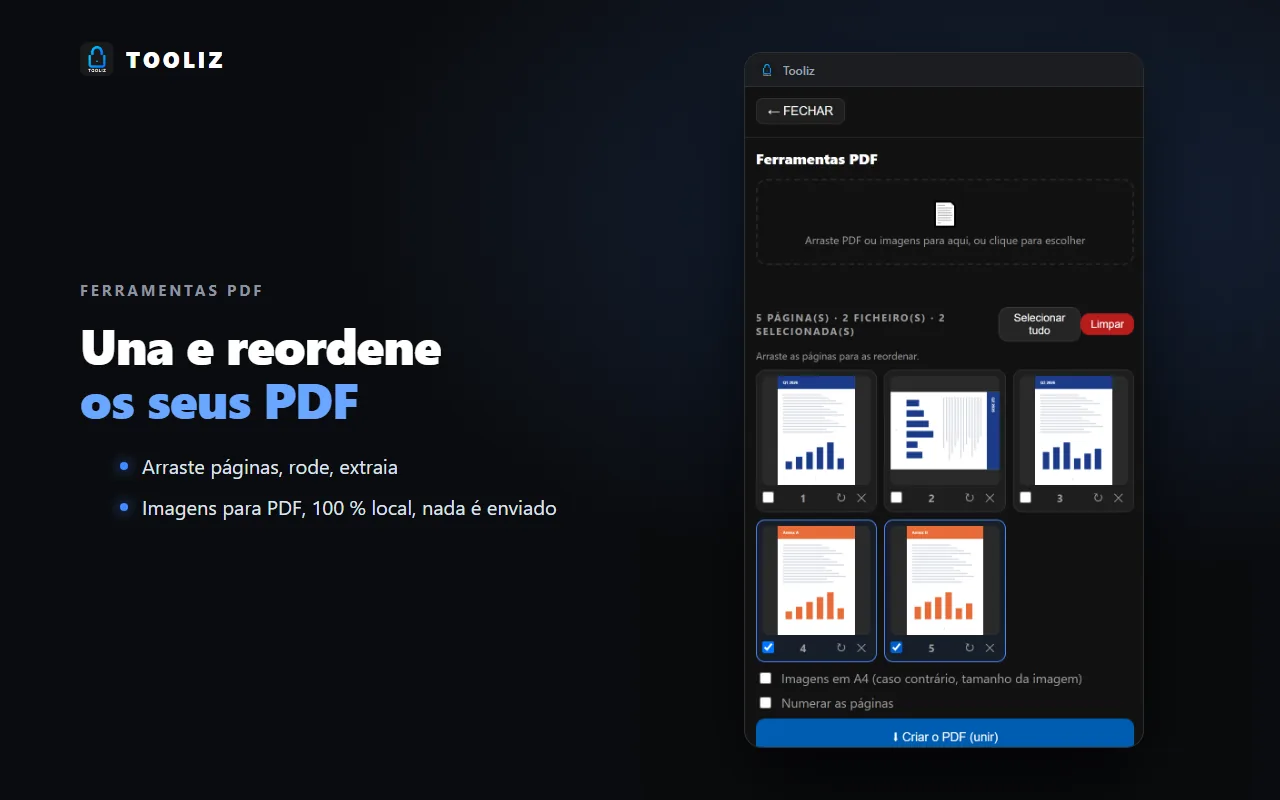Rotate page 5 thumbnail

969,648
